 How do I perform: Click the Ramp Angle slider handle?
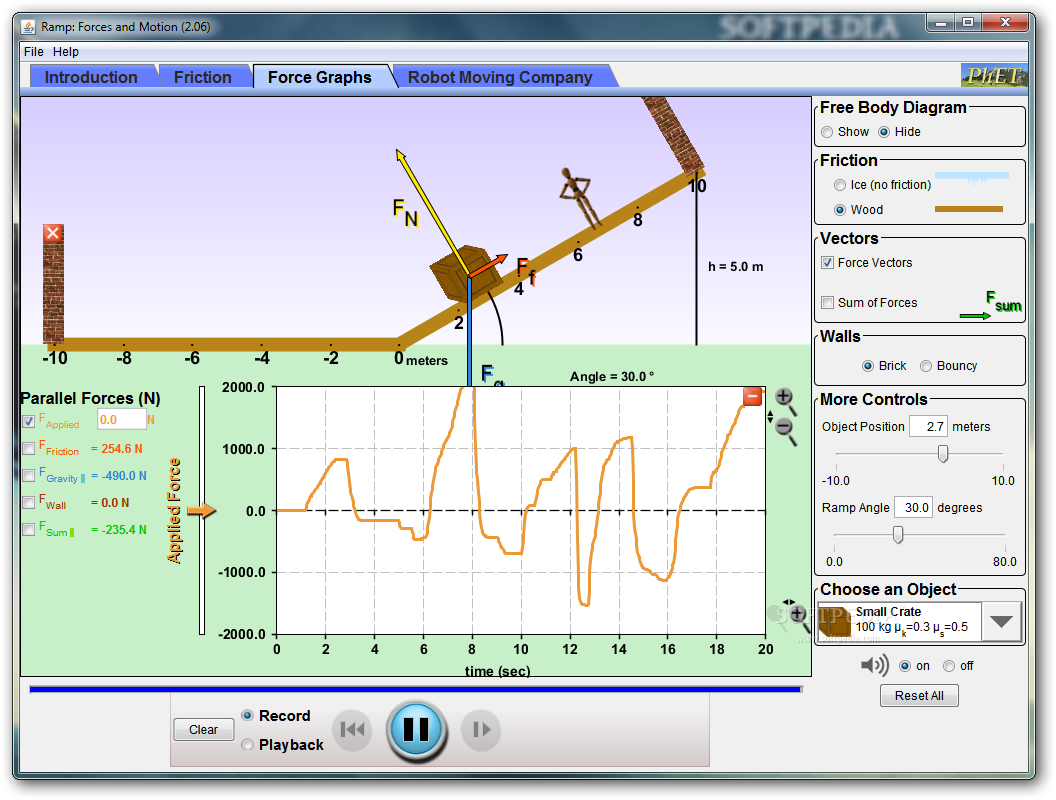tap(898, 535)
